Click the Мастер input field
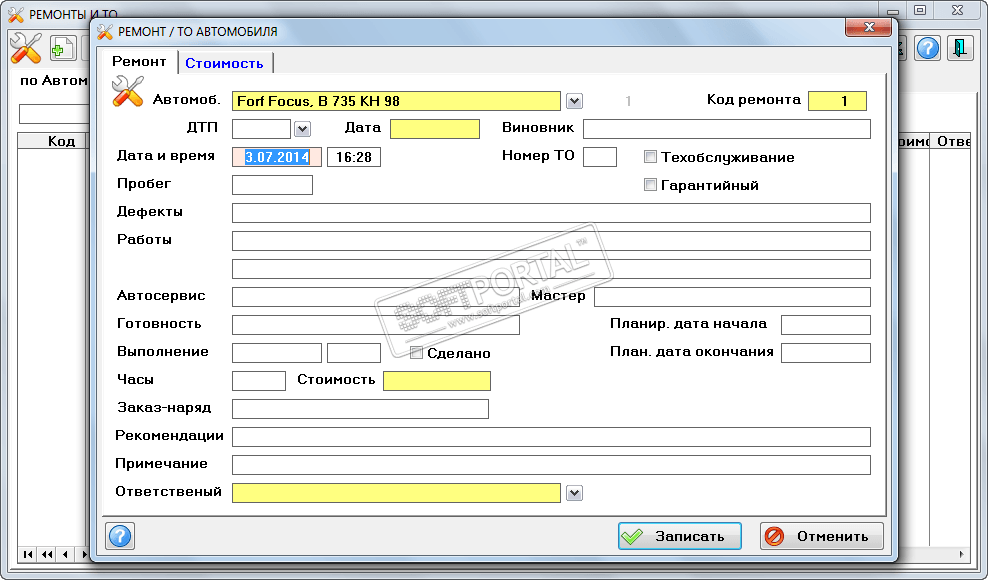Viewport: 988px width, 580px height. tap(732, 297)
